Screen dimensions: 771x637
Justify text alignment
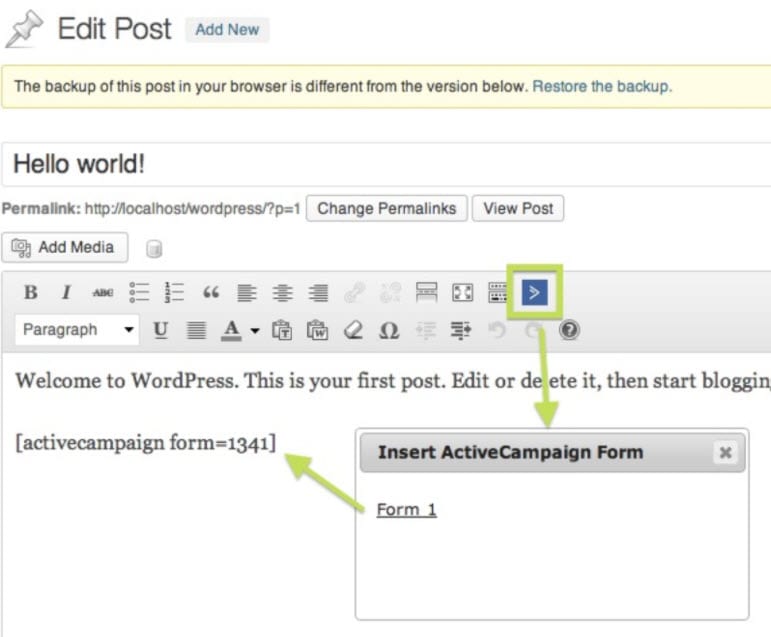(x=196, y=330)
